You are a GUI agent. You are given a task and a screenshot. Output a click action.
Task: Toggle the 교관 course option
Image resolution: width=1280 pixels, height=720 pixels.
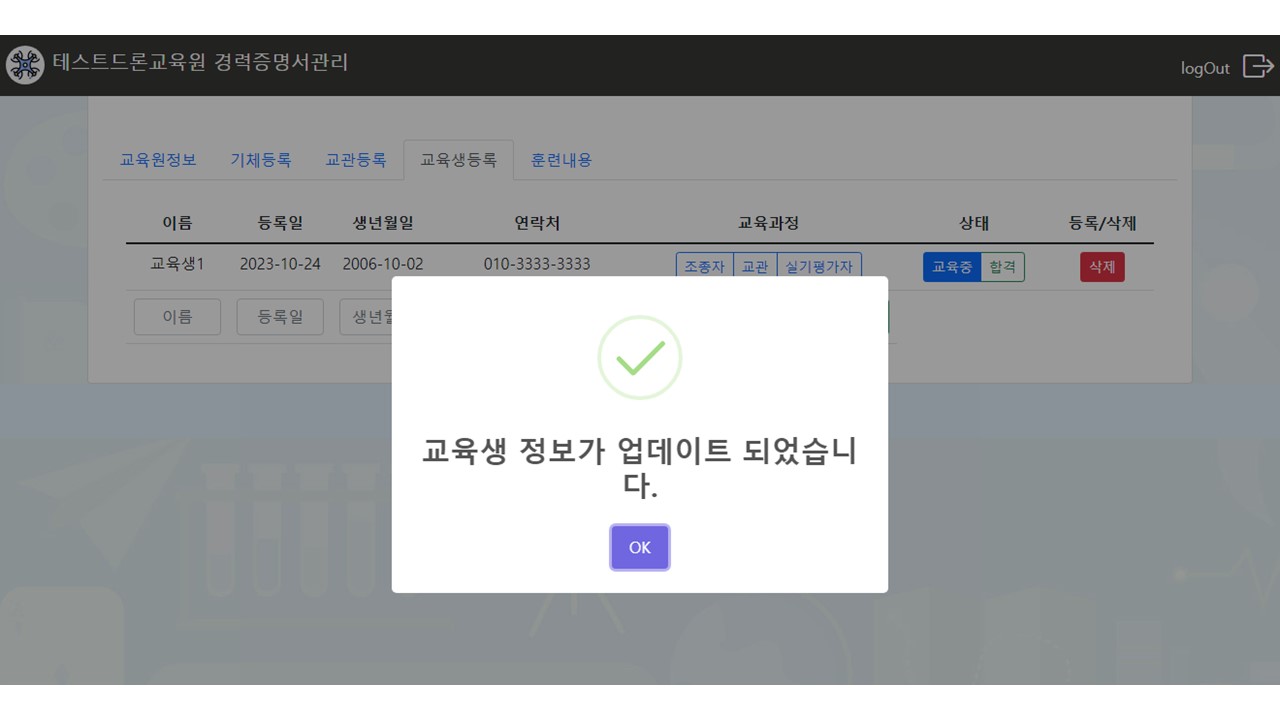tap(755, 267)
